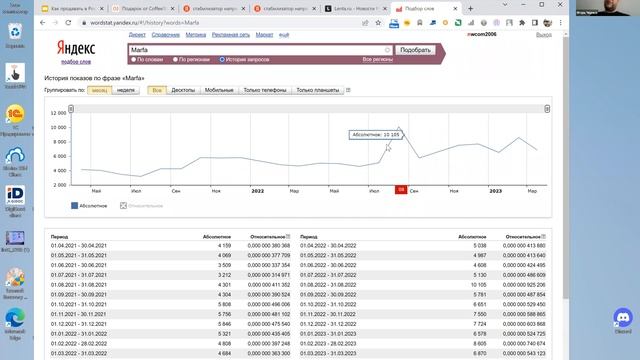Open the Метрика link
The image size is (640, 360).
(x=196, y=35)
